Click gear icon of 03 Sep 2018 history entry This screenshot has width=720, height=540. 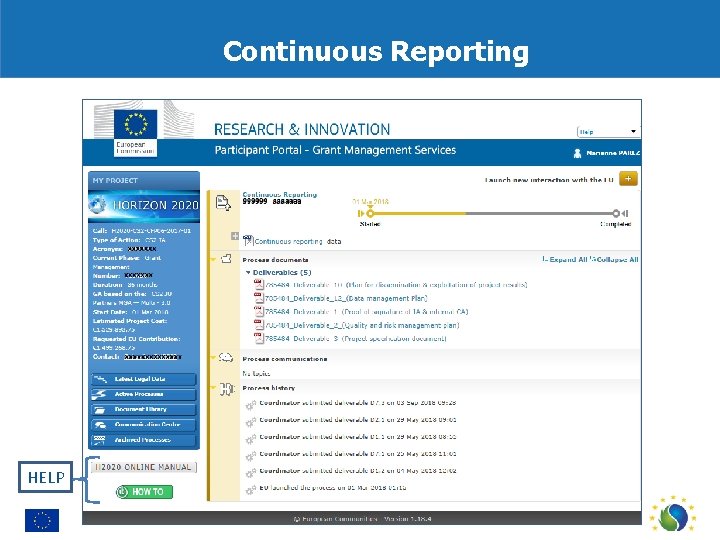tap(250, 405)
